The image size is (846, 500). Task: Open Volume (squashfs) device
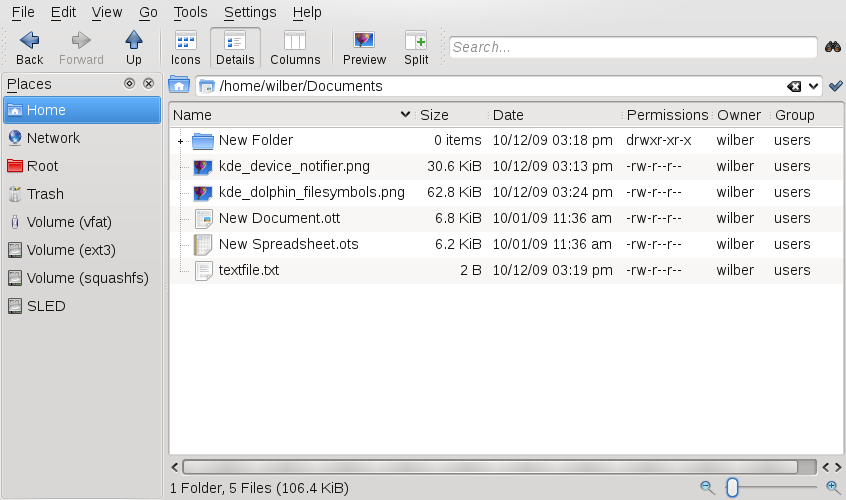[82, 278]
